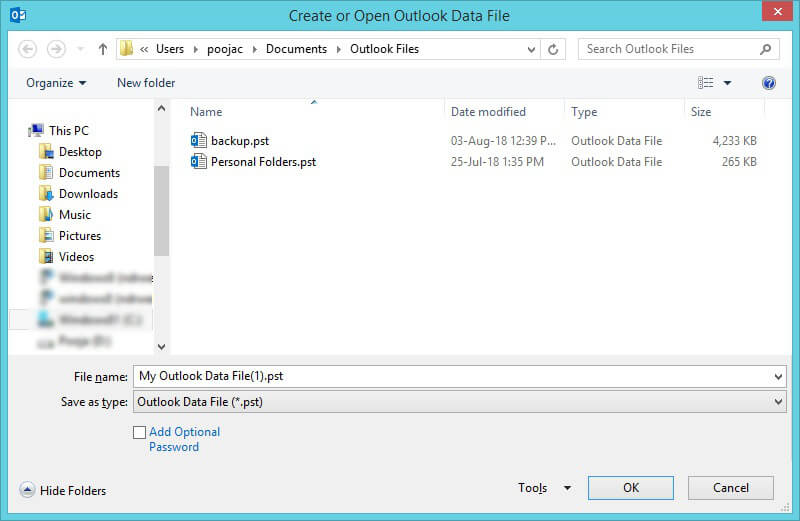Screen dimensions: 800x521
Task: Click the 25-Jul-18 1:35 PM date
Action: tap(497, 162)
